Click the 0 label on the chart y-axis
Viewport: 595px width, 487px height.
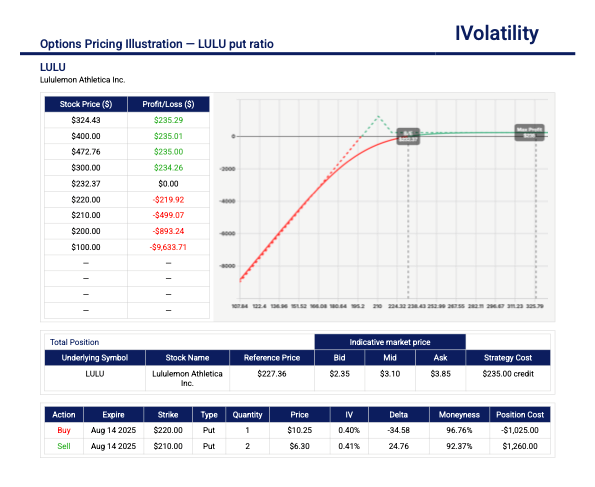[x=233, y=136]
